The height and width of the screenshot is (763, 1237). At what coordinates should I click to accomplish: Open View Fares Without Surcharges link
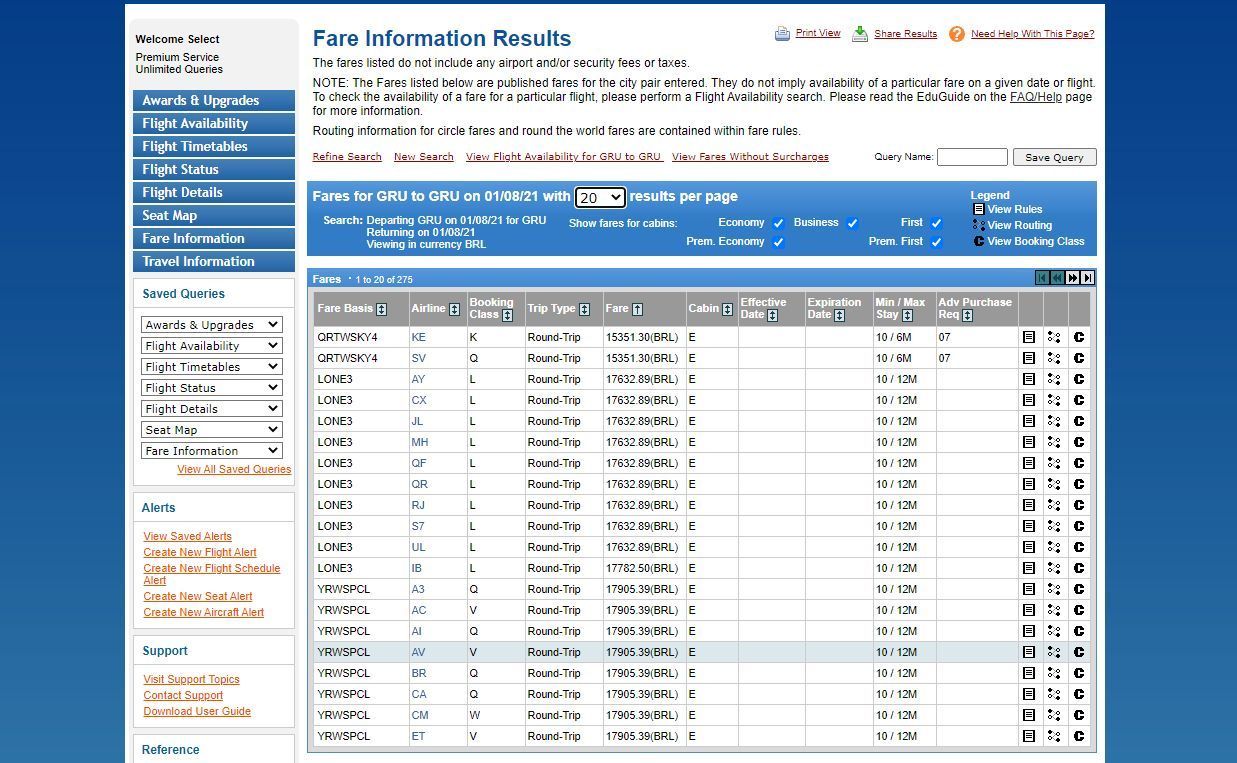tap(750, 157)
